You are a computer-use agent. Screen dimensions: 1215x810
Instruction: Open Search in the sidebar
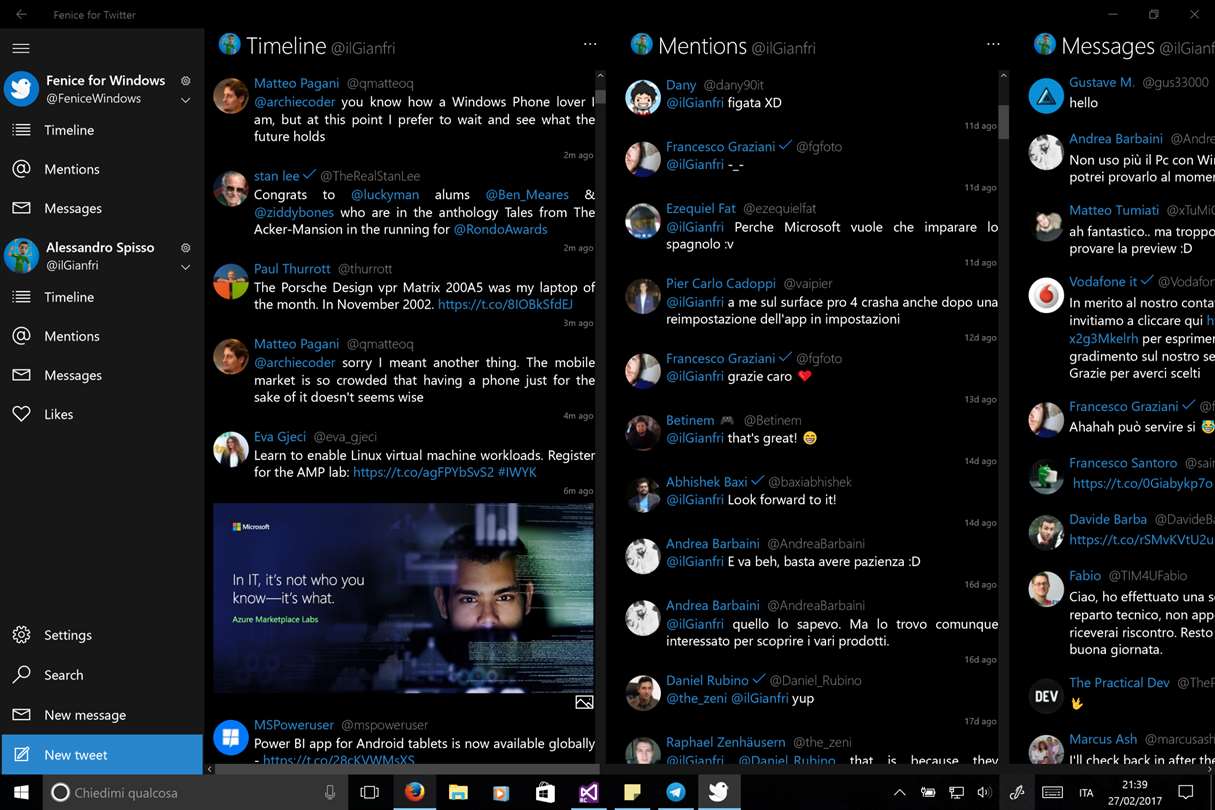(102, 675)
